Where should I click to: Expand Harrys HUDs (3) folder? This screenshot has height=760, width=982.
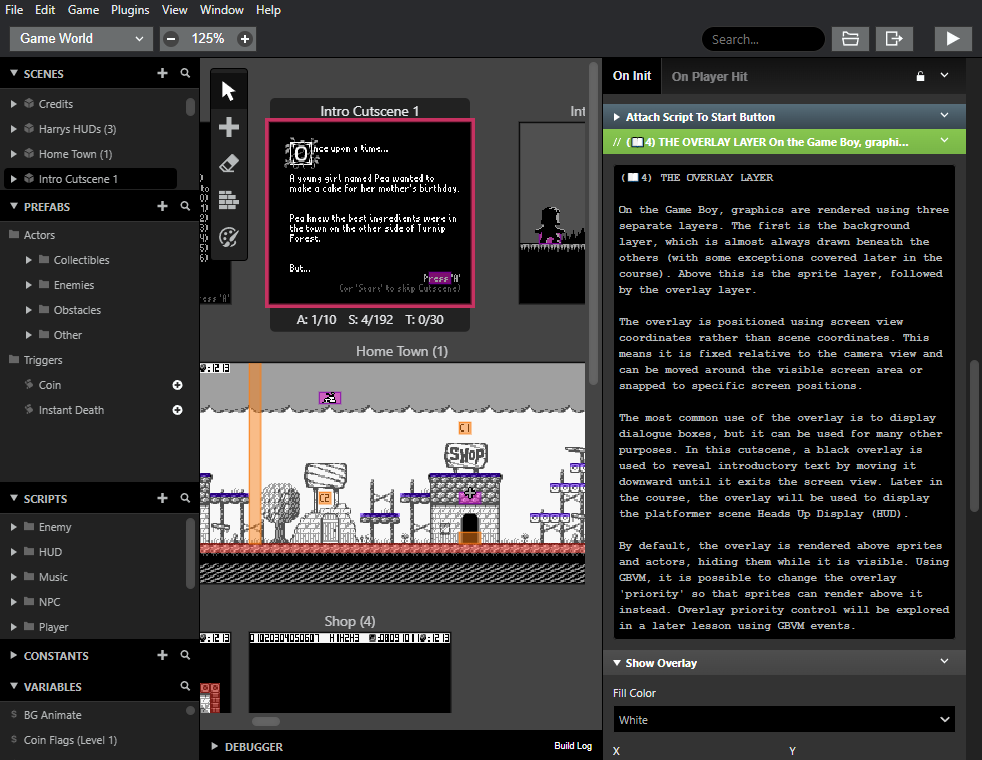[x=14, y=129]
